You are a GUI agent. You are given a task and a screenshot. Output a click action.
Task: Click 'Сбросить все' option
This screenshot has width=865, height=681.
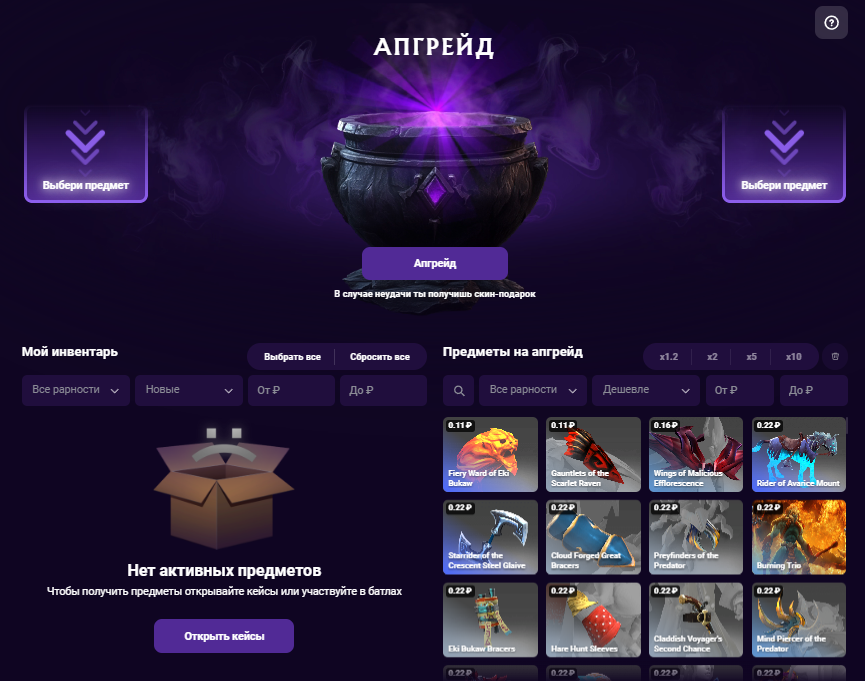(x=380, y=357)
